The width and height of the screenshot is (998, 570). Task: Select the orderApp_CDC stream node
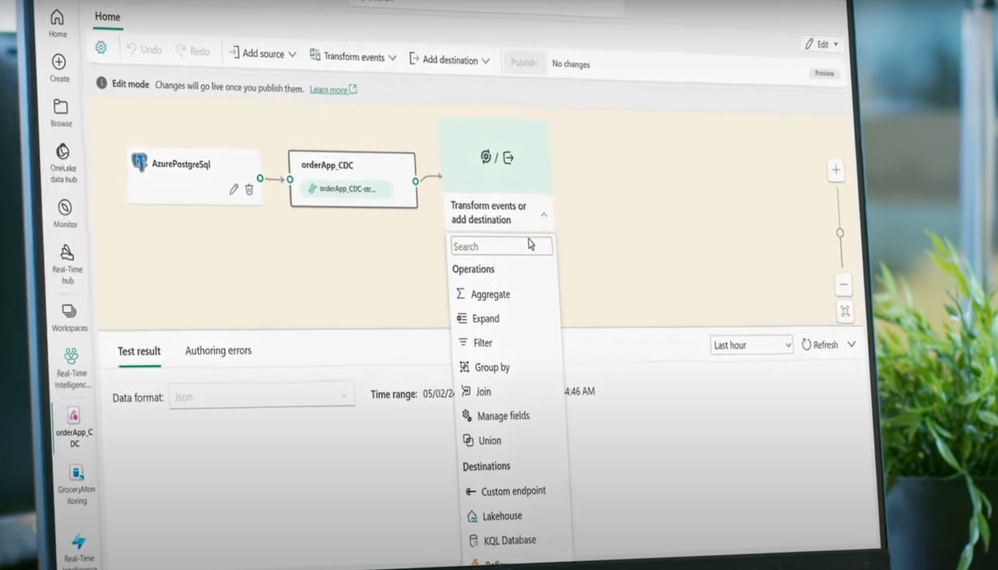[x=353, y=179]
